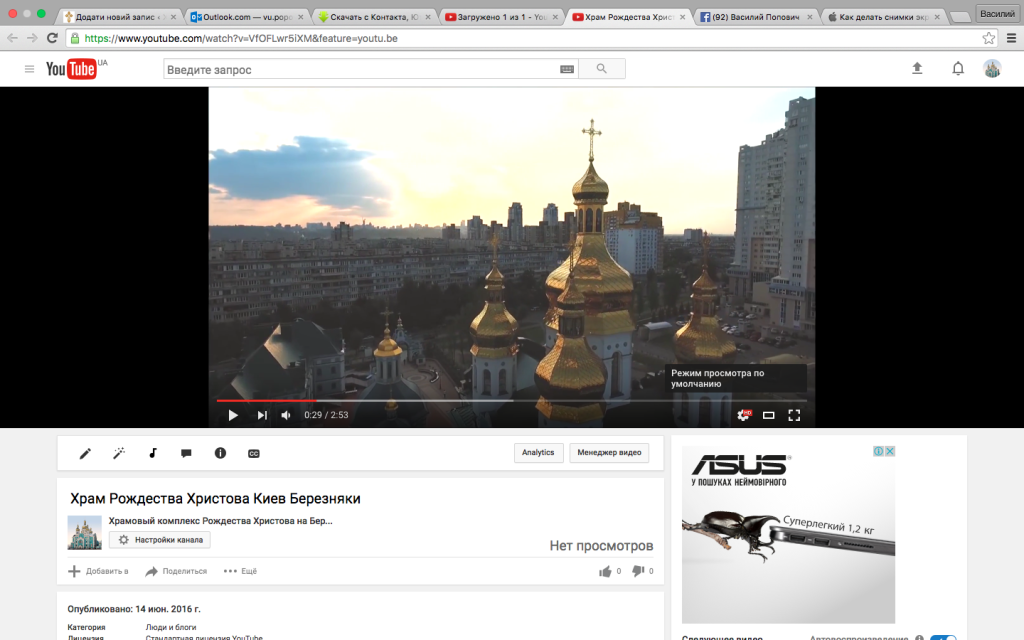Open the subtitles CC editor icon
The image size is (1024, 640).
pyautogui.click(x=254, y=453)
